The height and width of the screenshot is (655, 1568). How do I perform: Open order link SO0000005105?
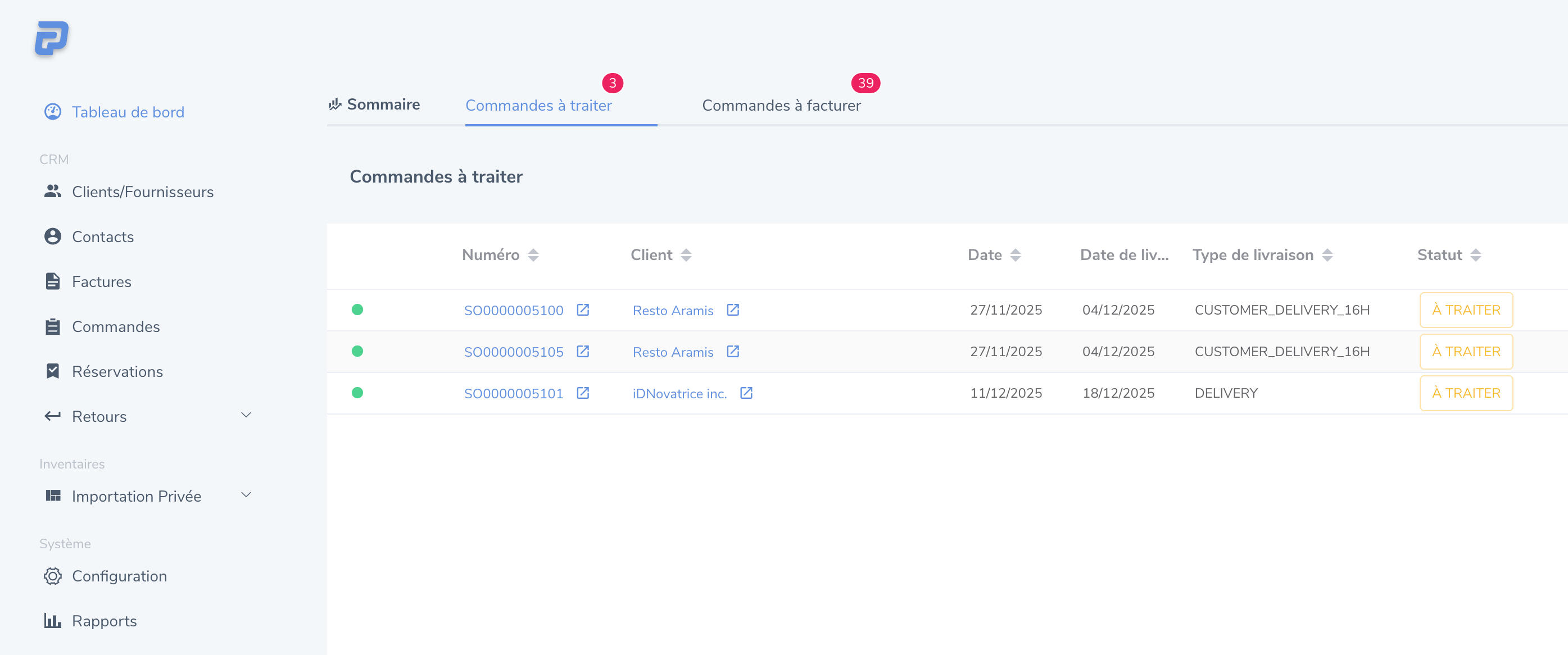click(x=513, y=352)
